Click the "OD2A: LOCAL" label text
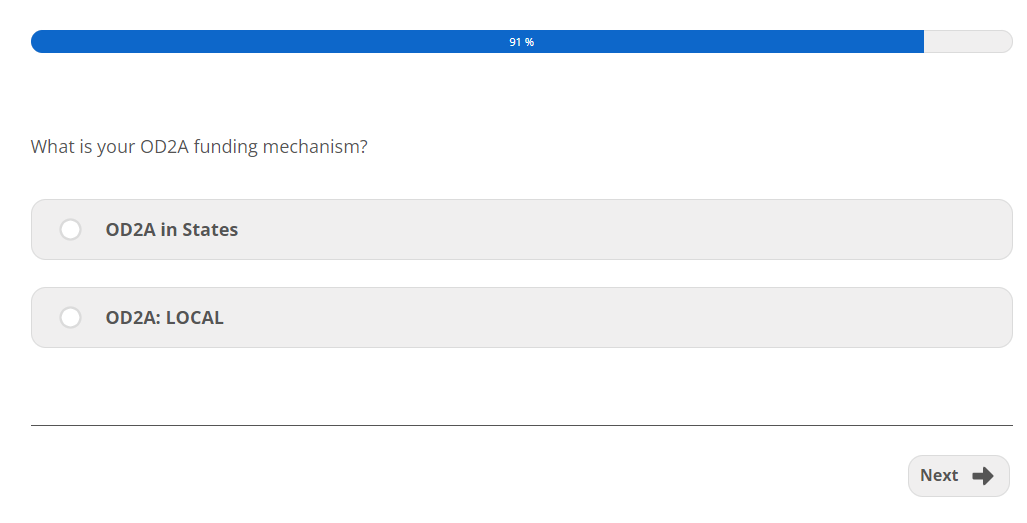 [x=164, y=318]
